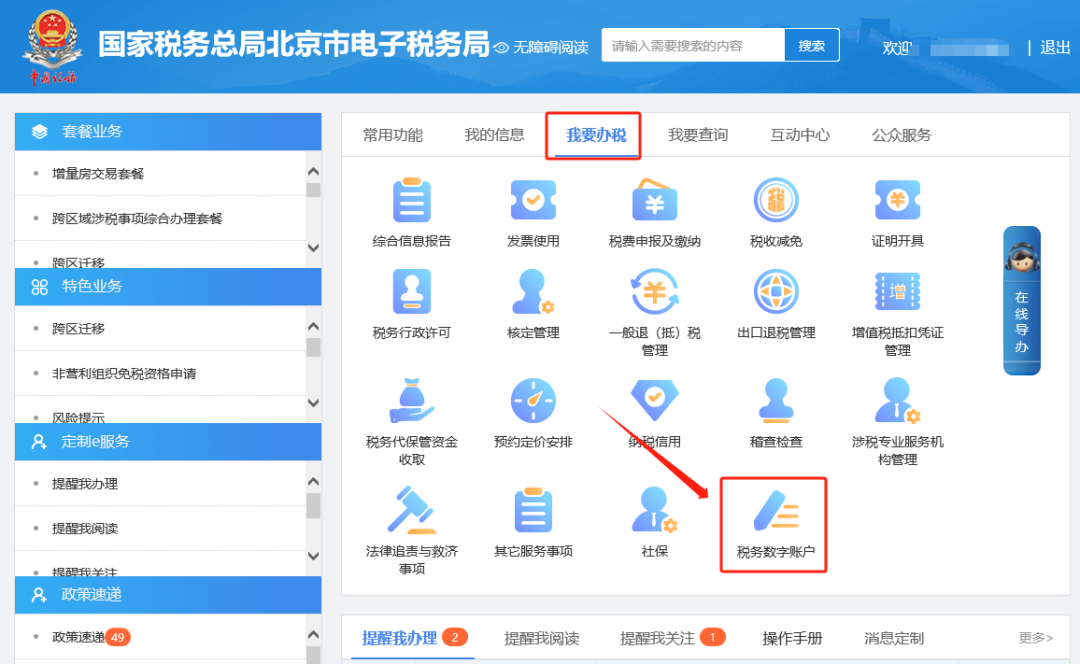
Task: Open 操作手册 bottom tab
Action: (x=792, y=639)
